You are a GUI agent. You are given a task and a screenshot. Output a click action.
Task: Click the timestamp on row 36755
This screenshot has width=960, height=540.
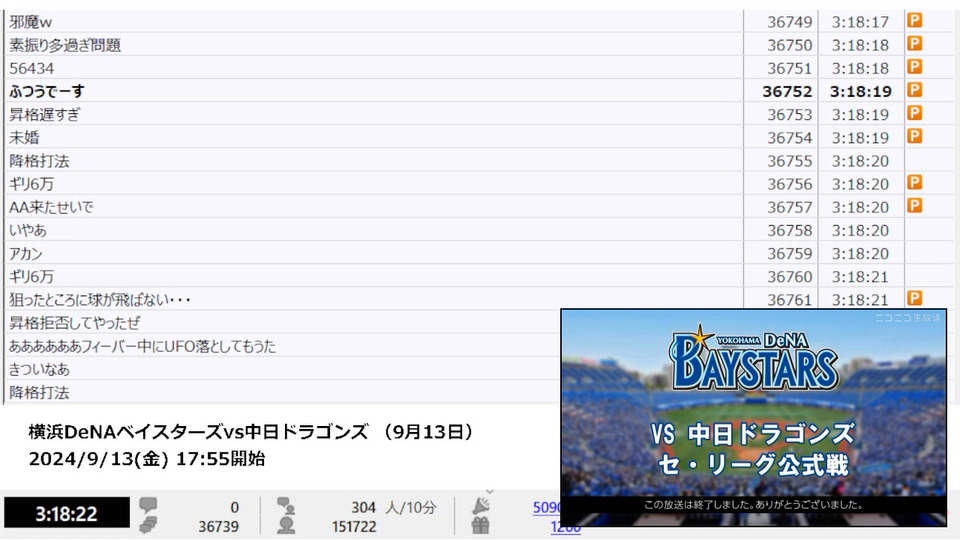(860, 161)
